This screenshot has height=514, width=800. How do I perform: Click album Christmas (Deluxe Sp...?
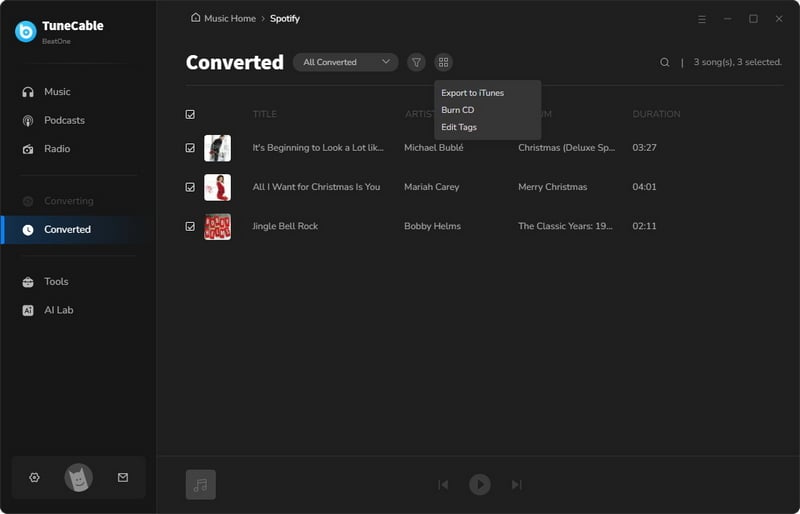(566, 148)
